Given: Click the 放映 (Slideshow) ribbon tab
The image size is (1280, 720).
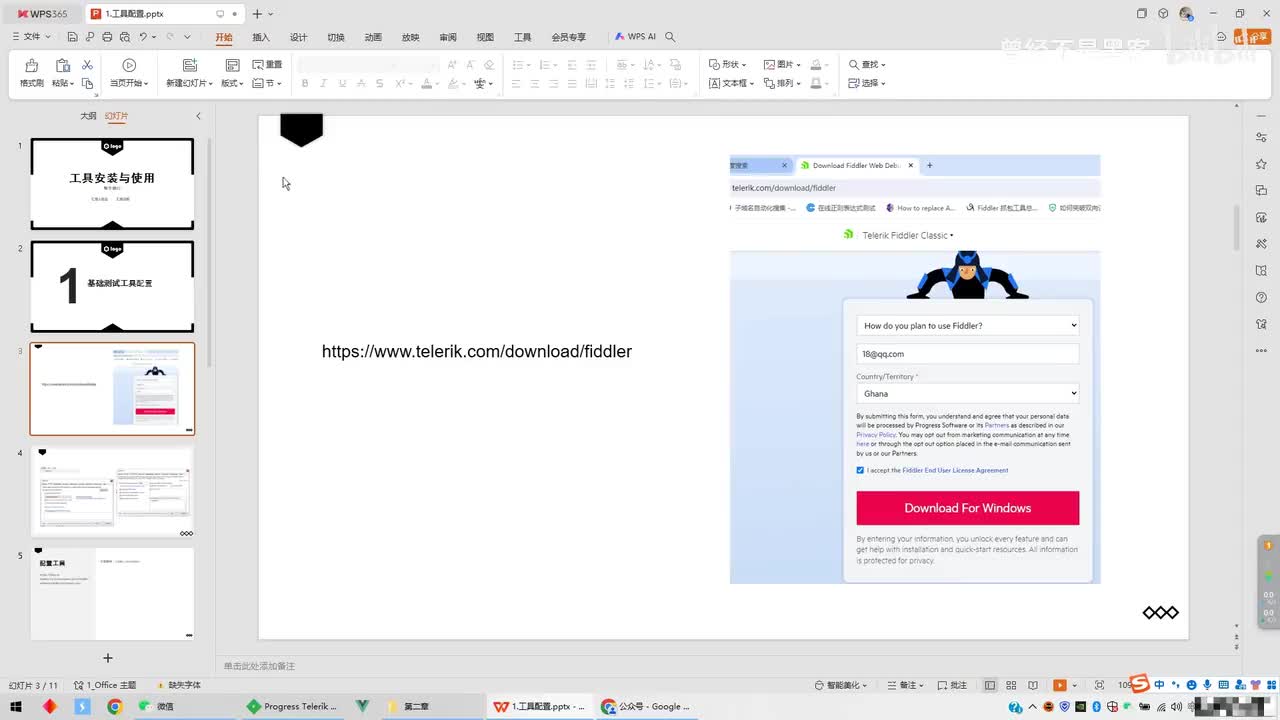Looking at the screenshot, I should [411, 37].
